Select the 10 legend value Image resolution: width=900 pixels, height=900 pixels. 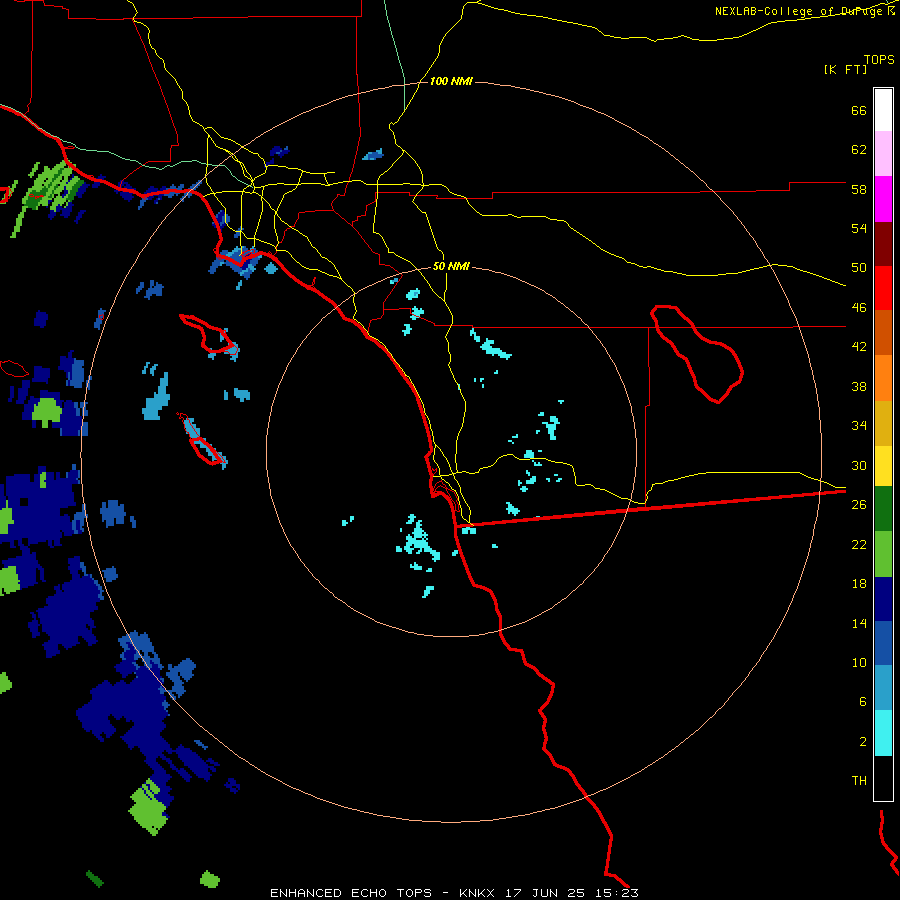pyautogui.click(x=859, y=662)
